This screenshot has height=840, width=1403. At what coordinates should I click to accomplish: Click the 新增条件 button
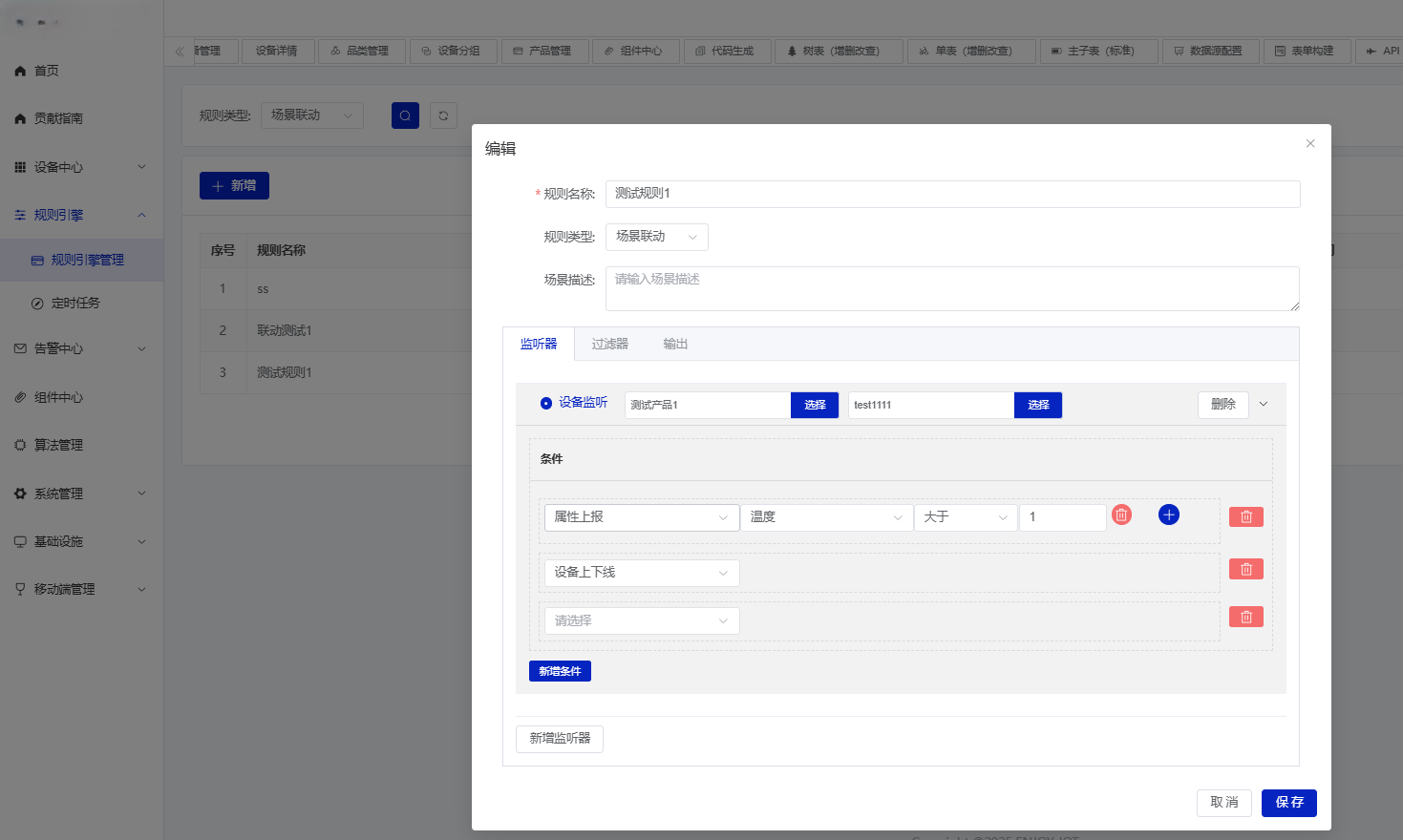(x=560, y=671)
